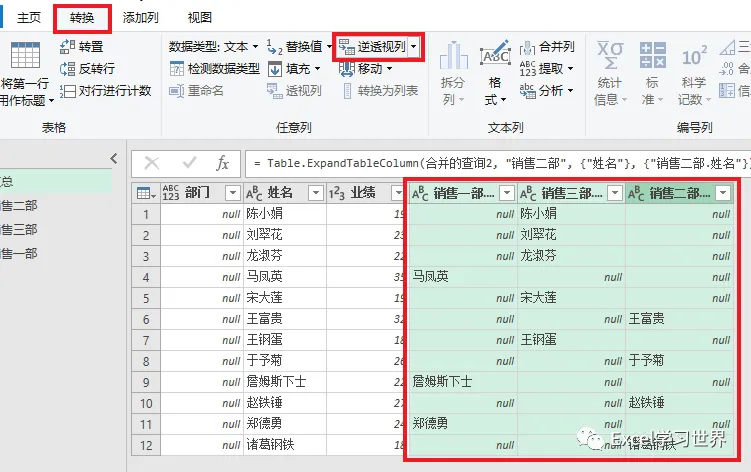Select row number 12 header
The width and height of the screenshot is (751, 472).
(x=146, y=446)
